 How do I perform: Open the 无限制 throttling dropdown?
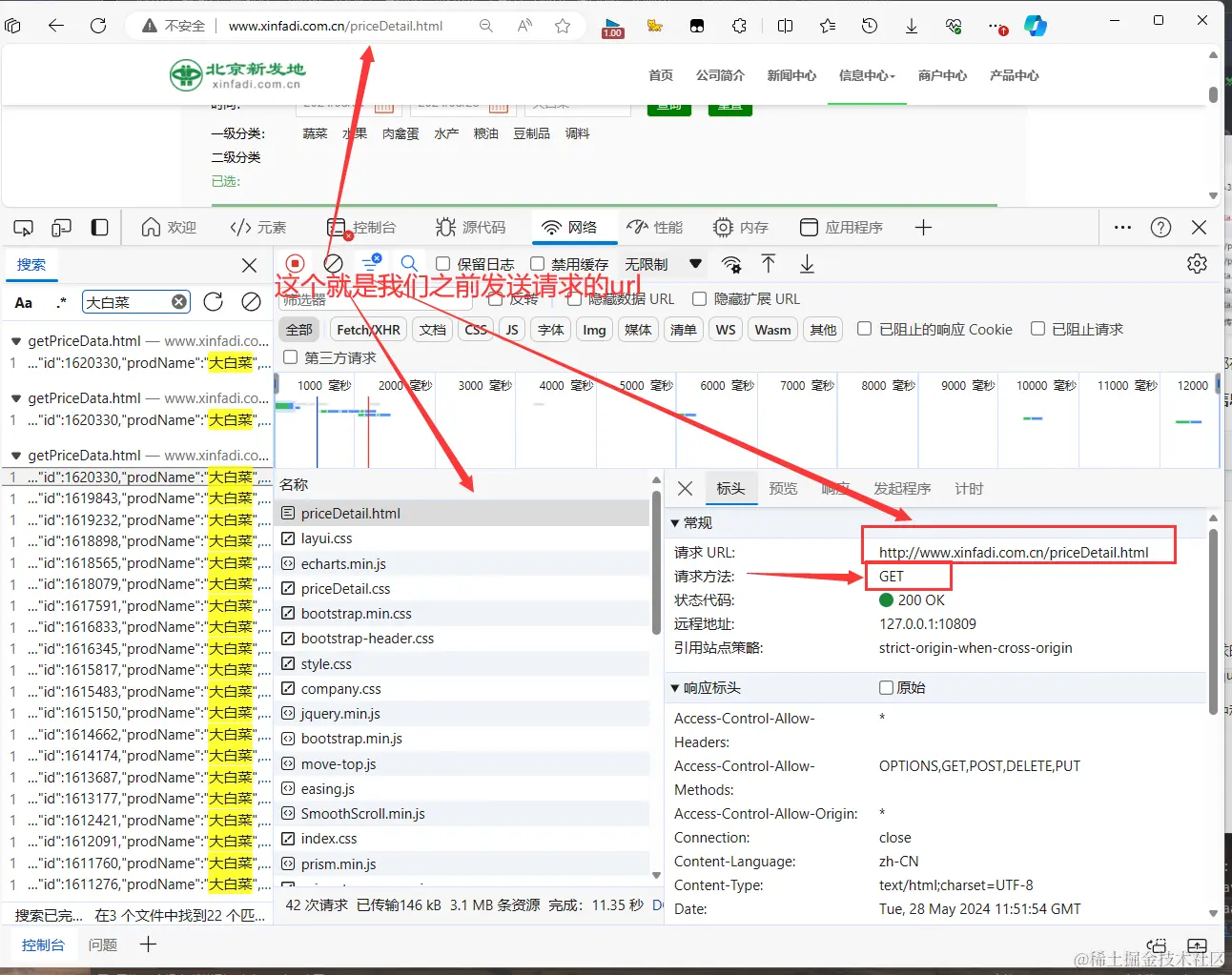[663, 264]
